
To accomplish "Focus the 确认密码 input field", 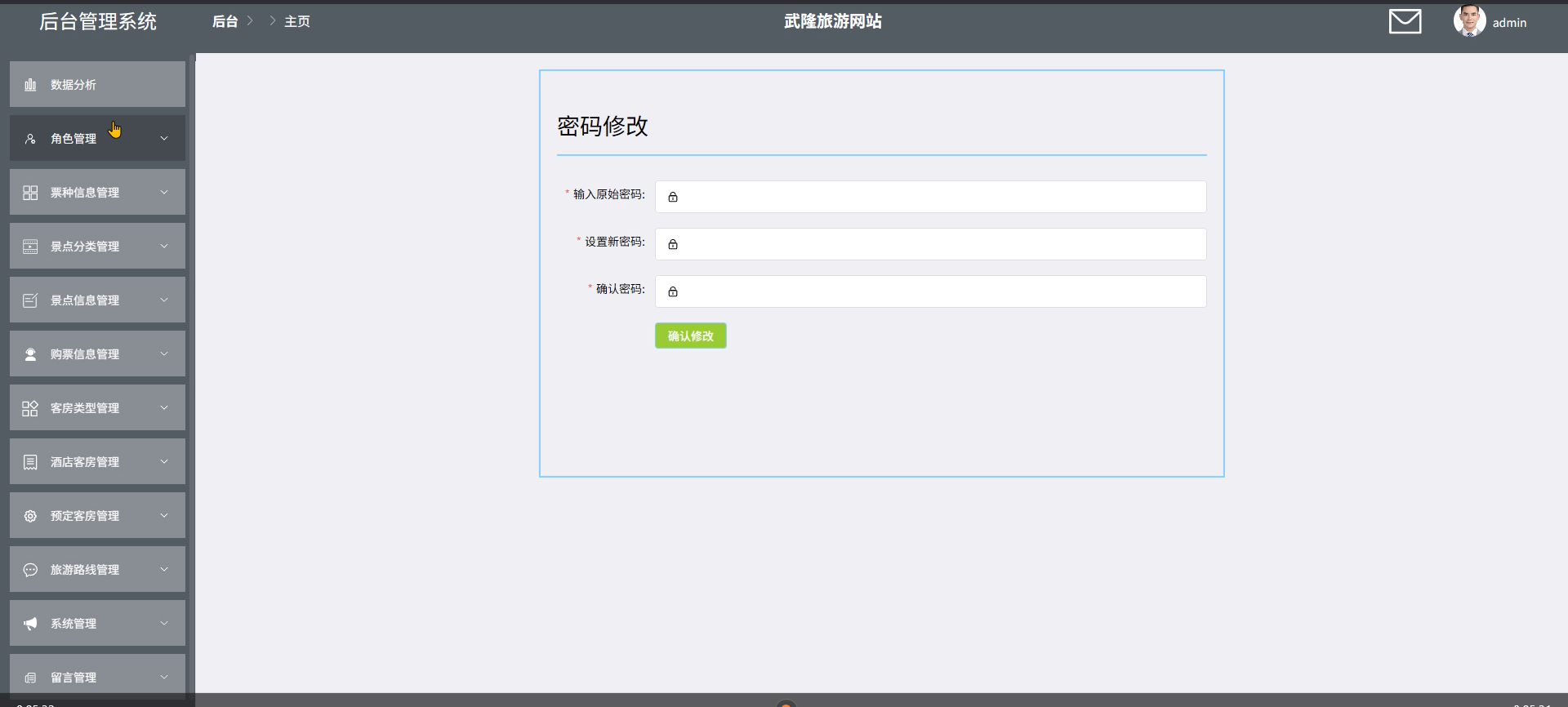I will [931, 291].
